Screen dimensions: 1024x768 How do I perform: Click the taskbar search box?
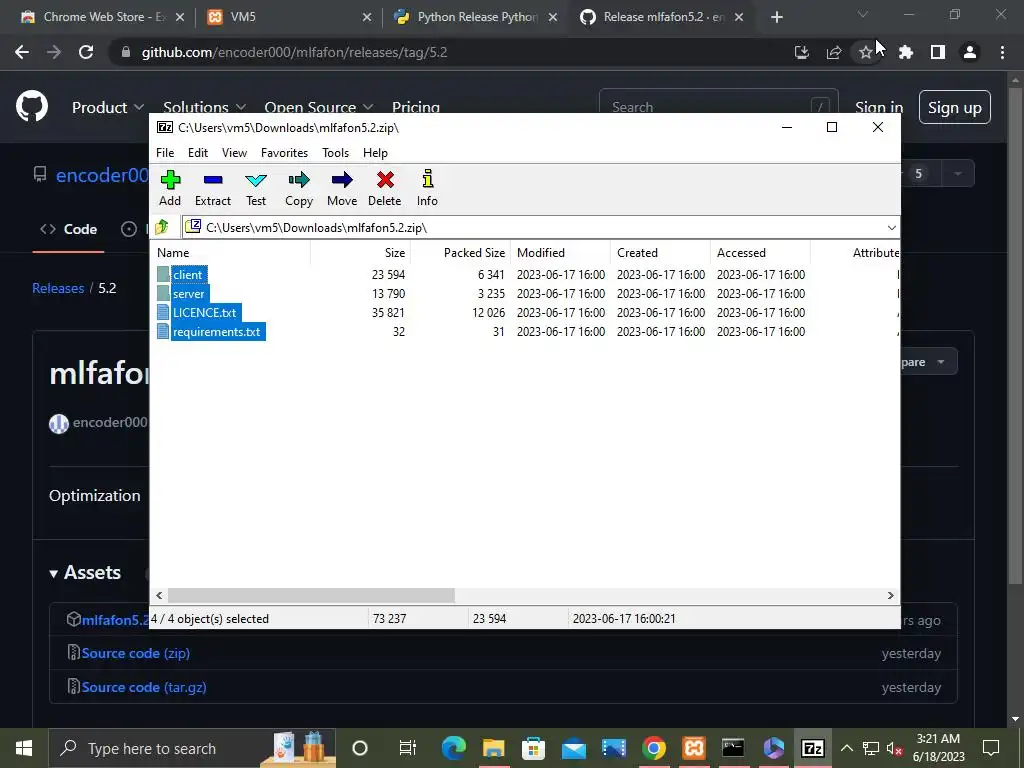point(193,748)
